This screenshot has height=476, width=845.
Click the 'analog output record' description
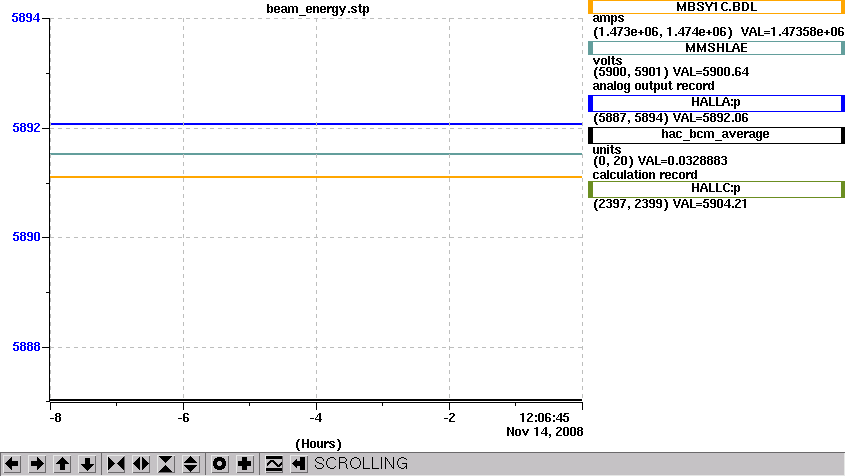tap(654, 86)
